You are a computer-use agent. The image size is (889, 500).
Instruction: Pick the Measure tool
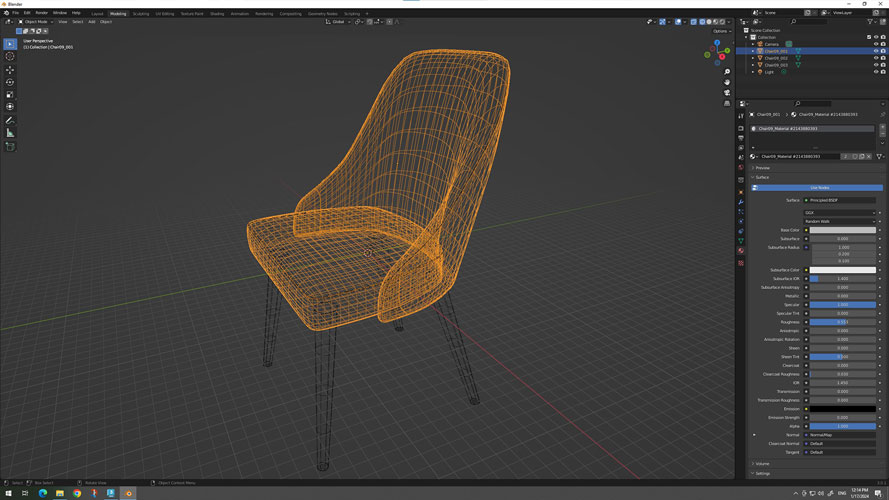point(10,133)
